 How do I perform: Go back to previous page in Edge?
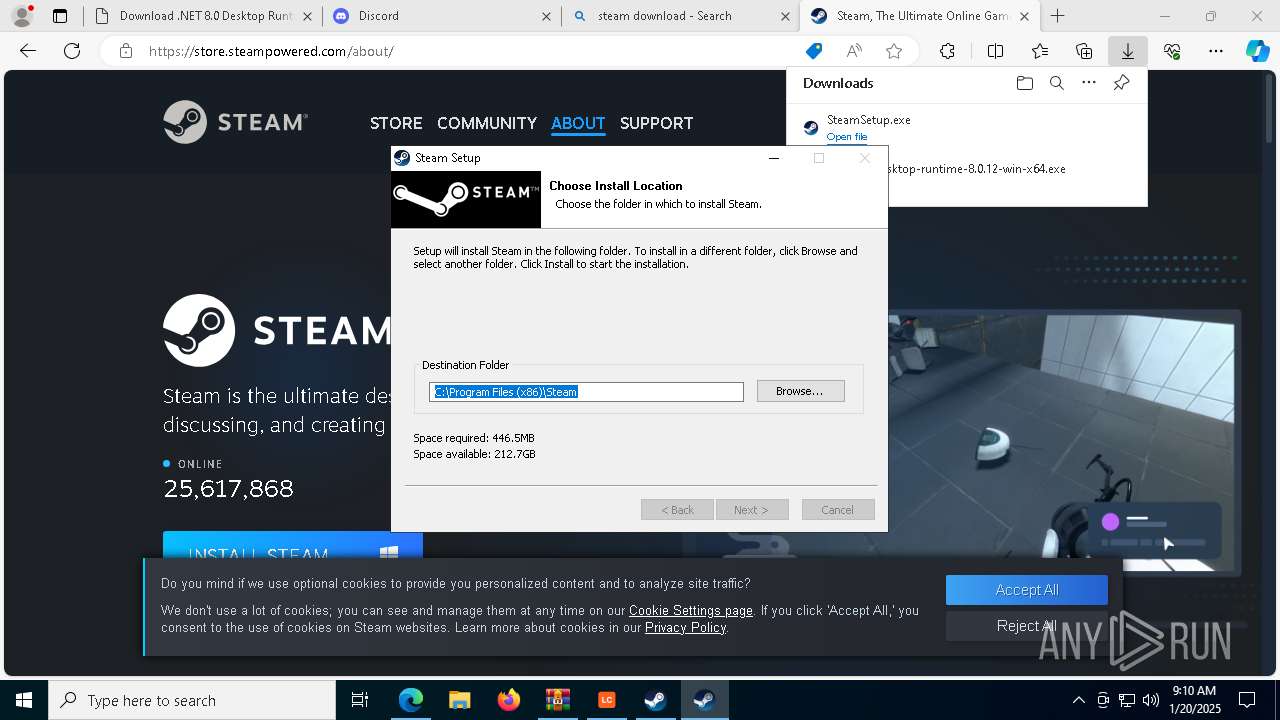click(x=28, y=51)
